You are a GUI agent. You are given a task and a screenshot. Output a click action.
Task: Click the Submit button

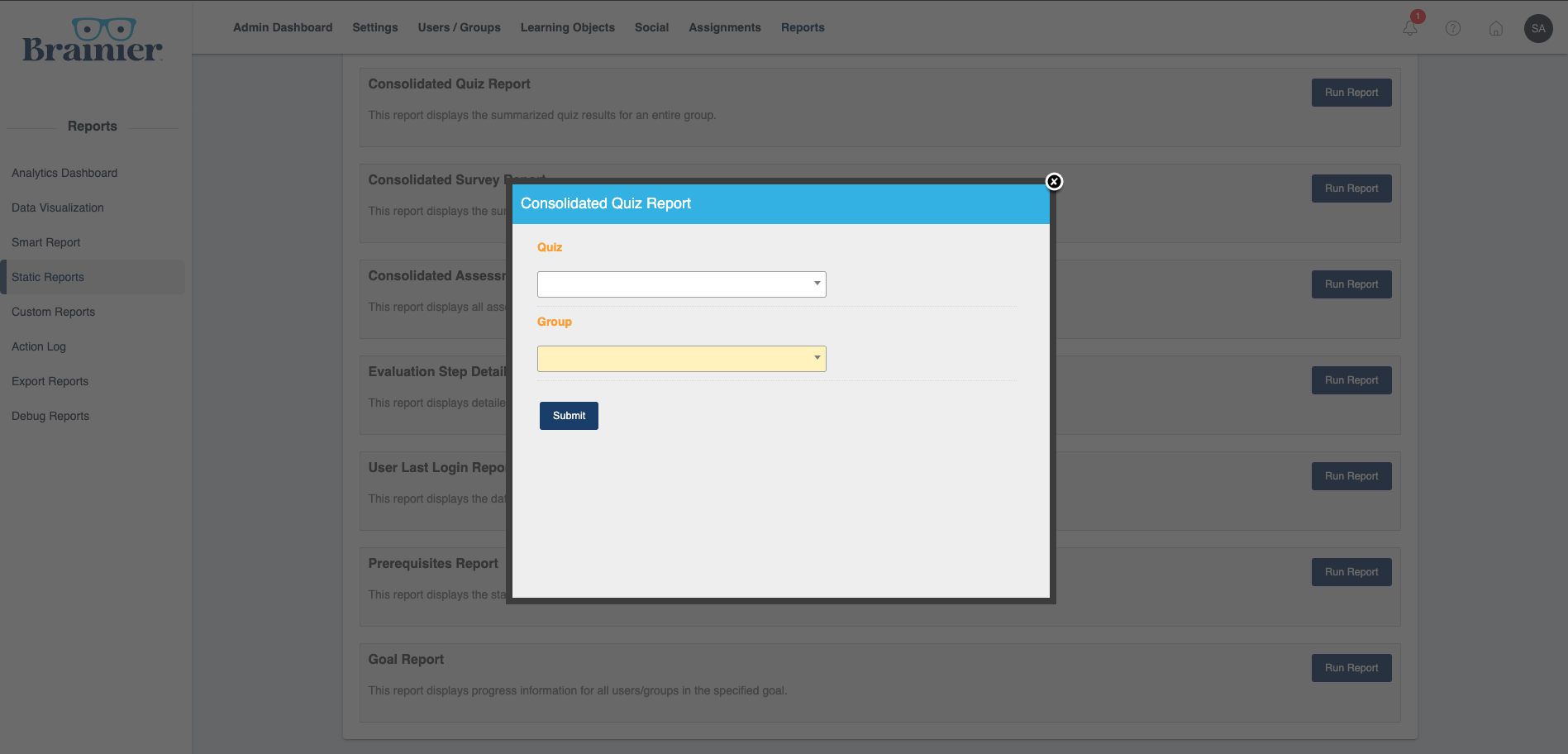coord(569,416)
